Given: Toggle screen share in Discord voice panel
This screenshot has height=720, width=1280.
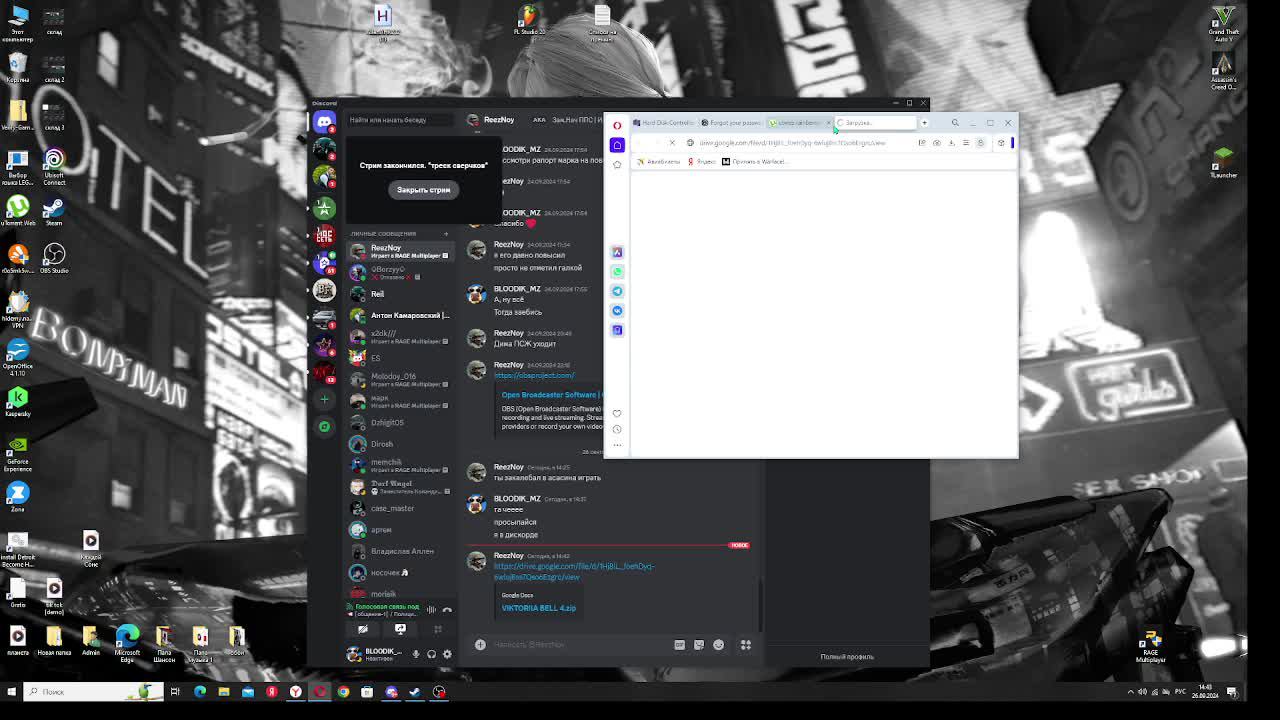Looking at the screenshot, I should pyautogui.click(x=400, y=629).
